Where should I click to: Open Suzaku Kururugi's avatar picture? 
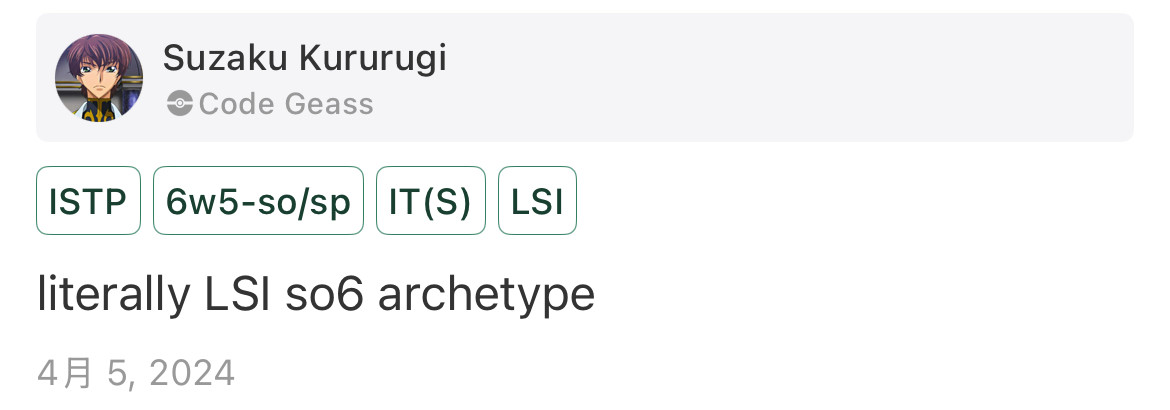(98, 78)
